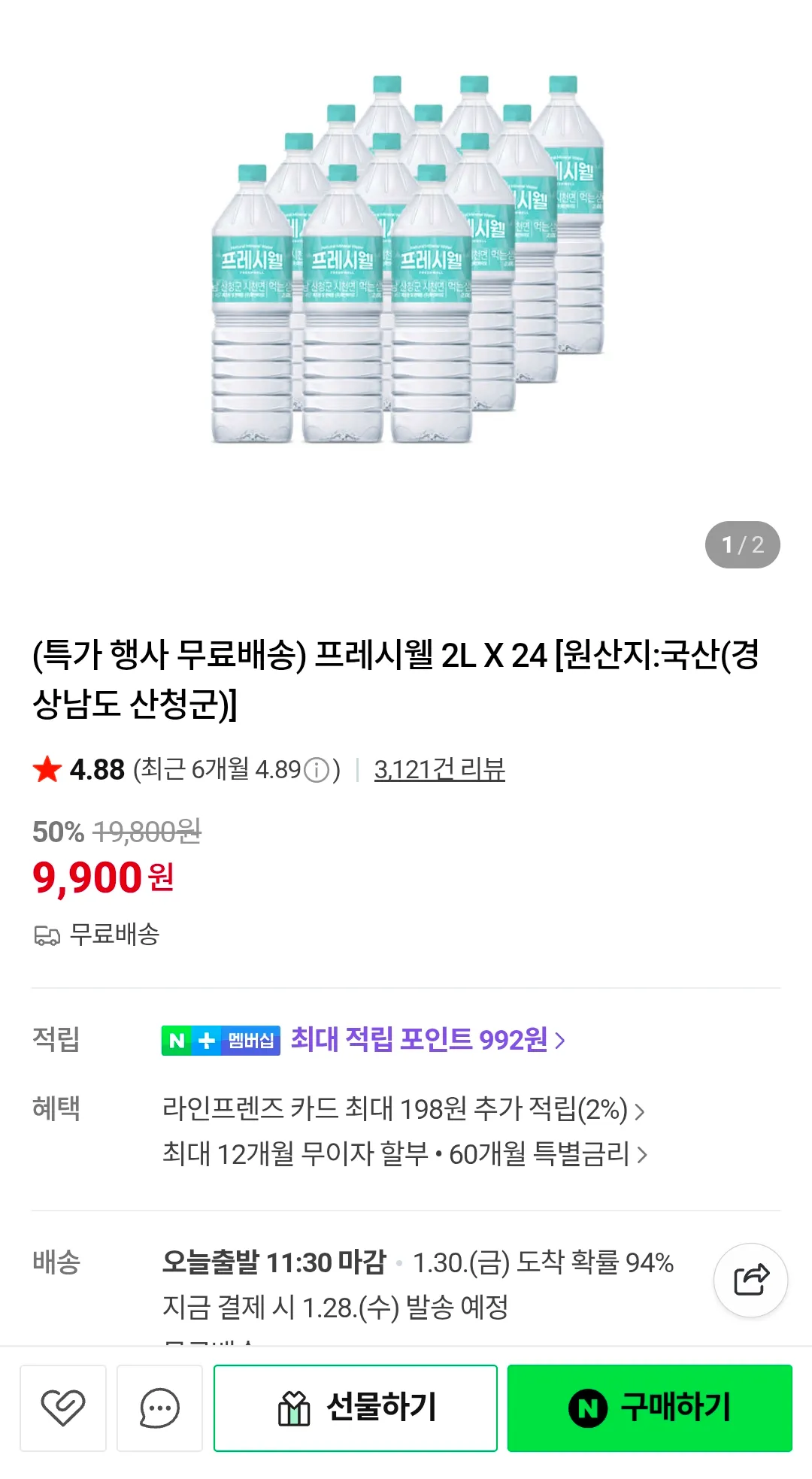Open the 3,121 reviews link
This screenshot has height=1479, width=812.
click(x=439, y=769)
